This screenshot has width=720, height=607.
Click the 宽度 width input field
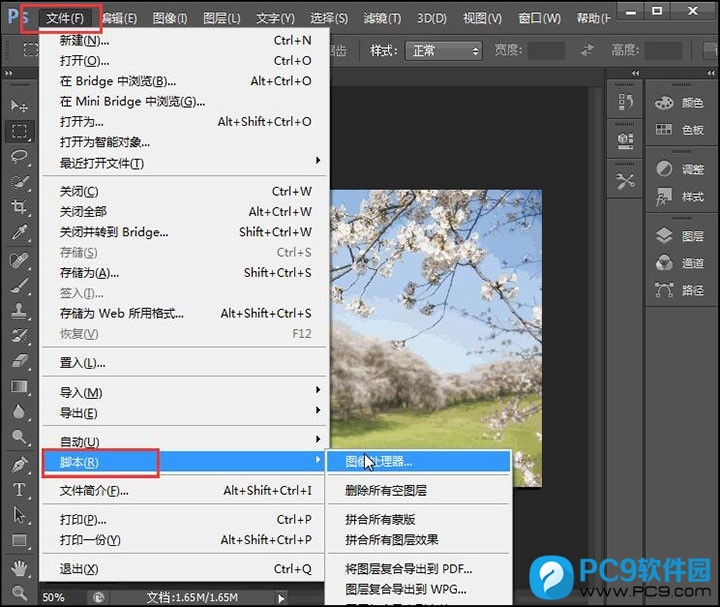546,51
